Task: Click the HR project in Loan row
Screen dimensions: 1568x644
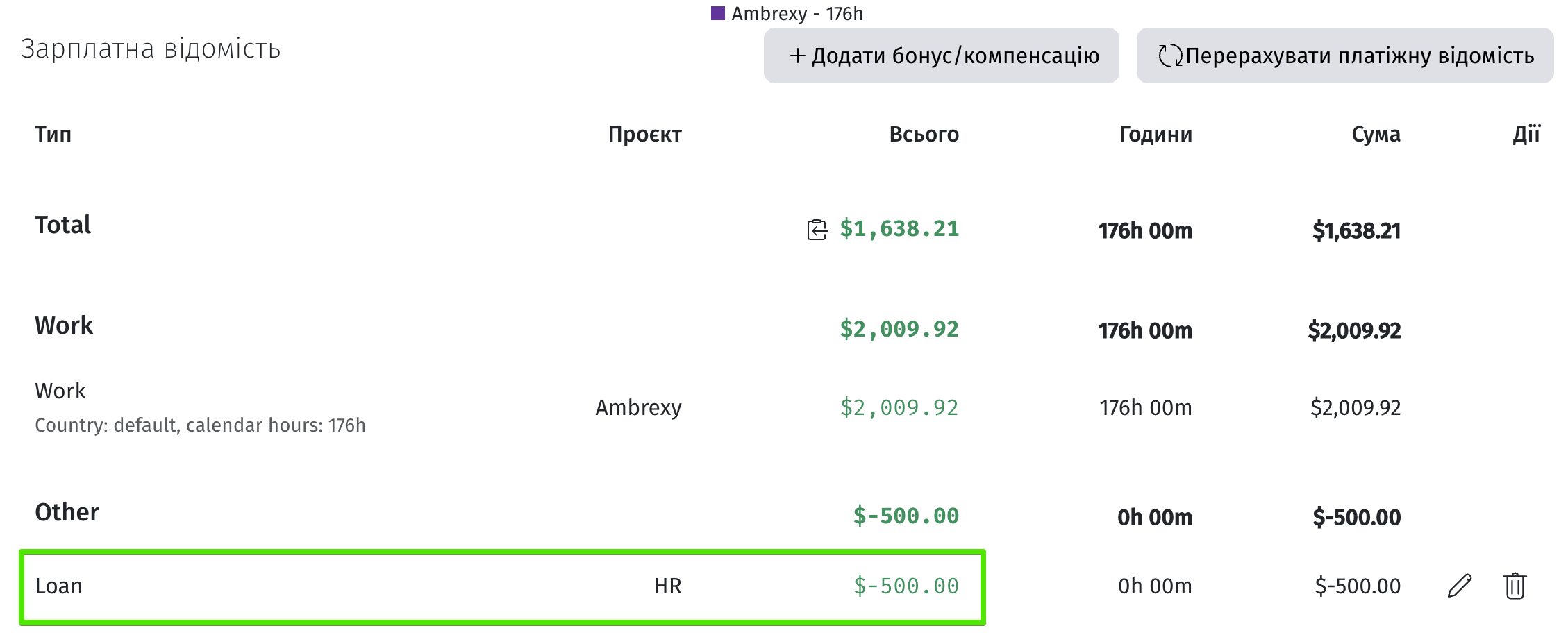Action: click(667, 586)
